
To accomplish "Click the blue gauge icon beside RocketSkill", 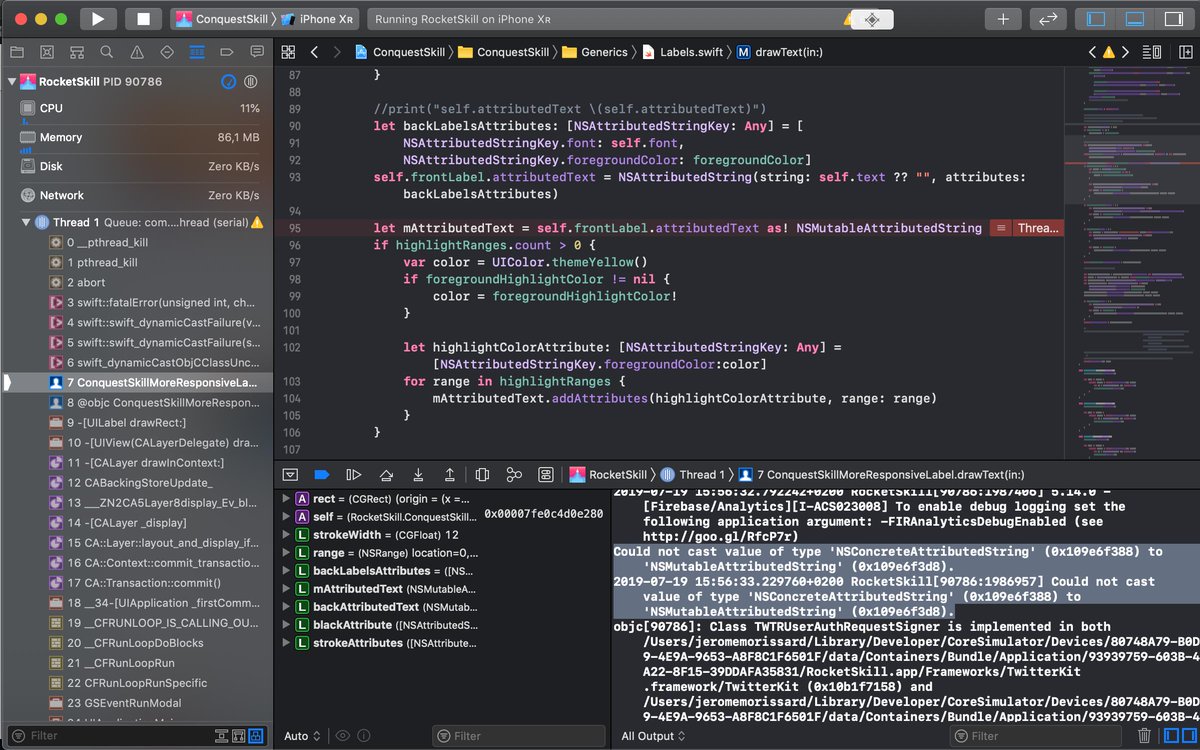I will pyautogui.click(x=228, y=82).
